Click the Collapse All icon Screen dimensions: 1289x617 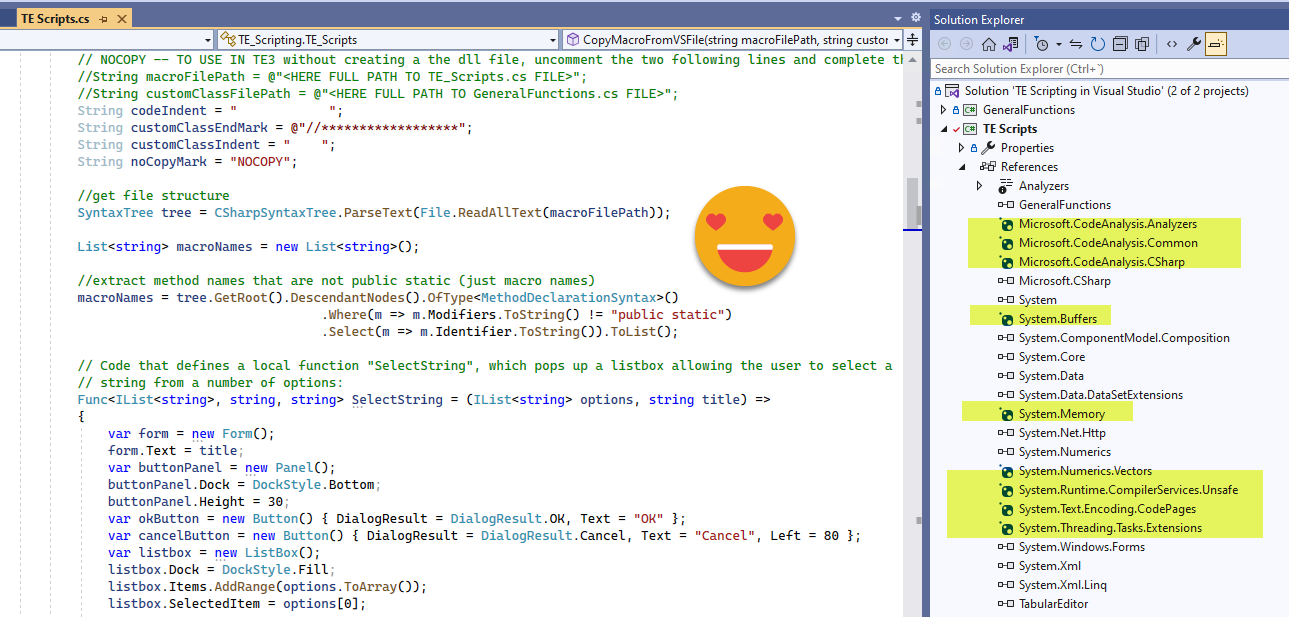1119,43
